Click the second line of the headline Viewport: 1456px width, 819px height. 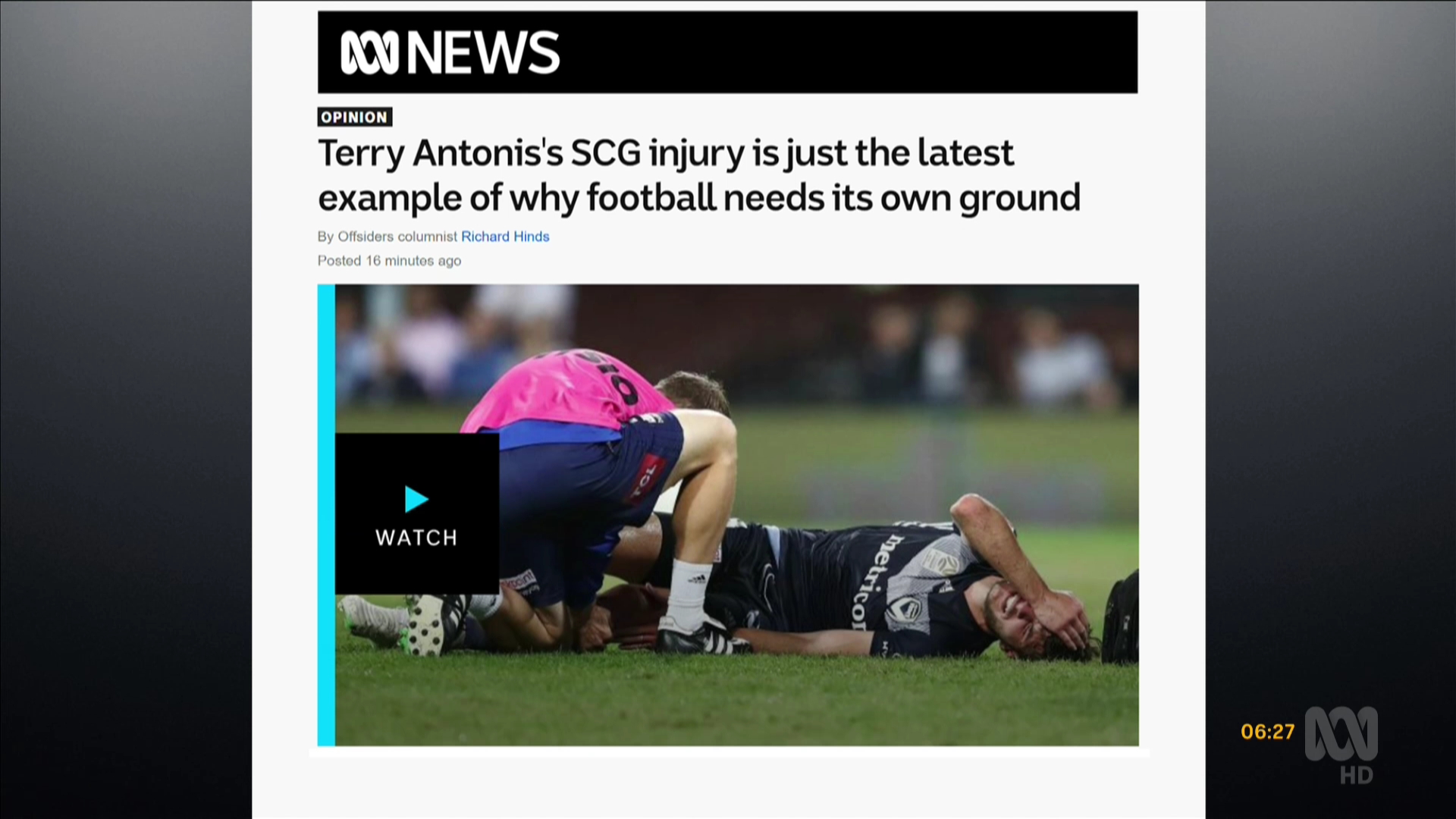tap(698, 198)
